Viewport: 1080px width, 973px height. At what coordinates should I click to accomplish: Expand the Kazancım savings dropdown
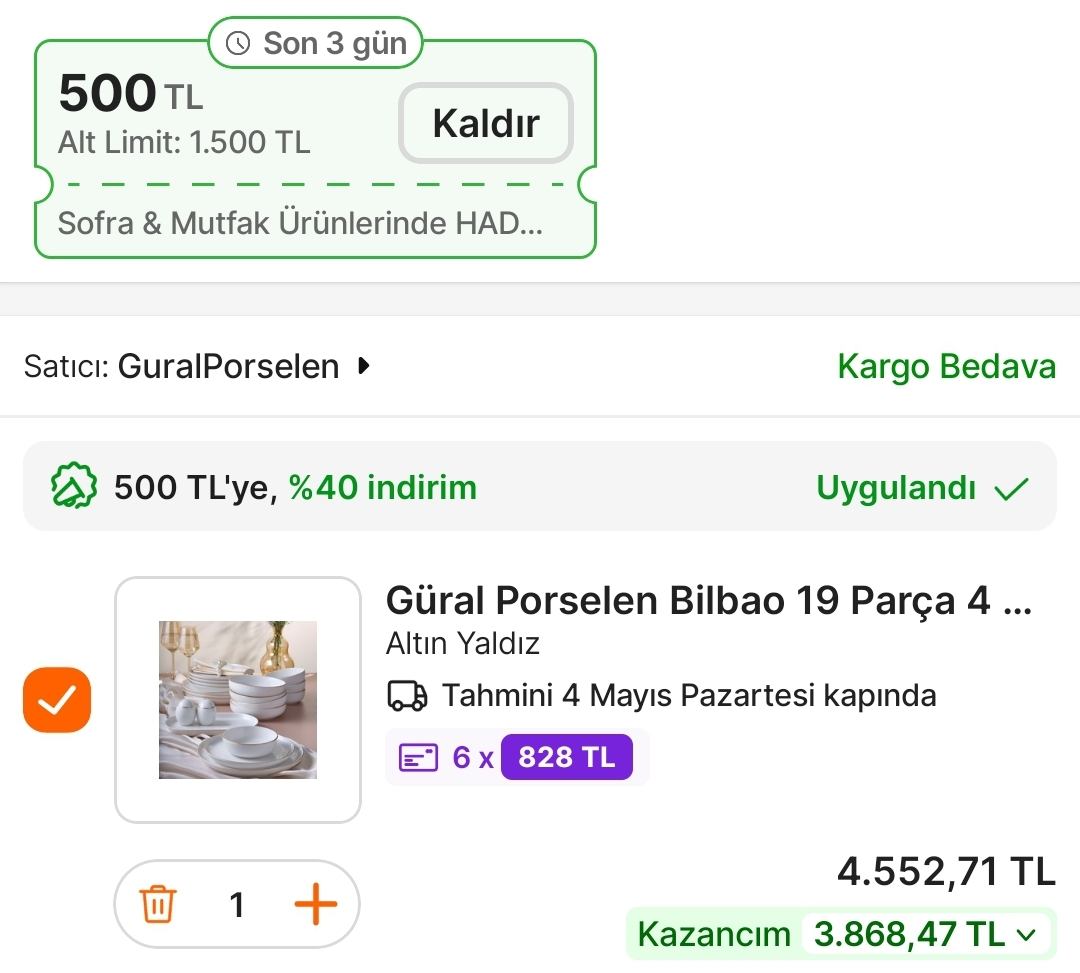1026,935
